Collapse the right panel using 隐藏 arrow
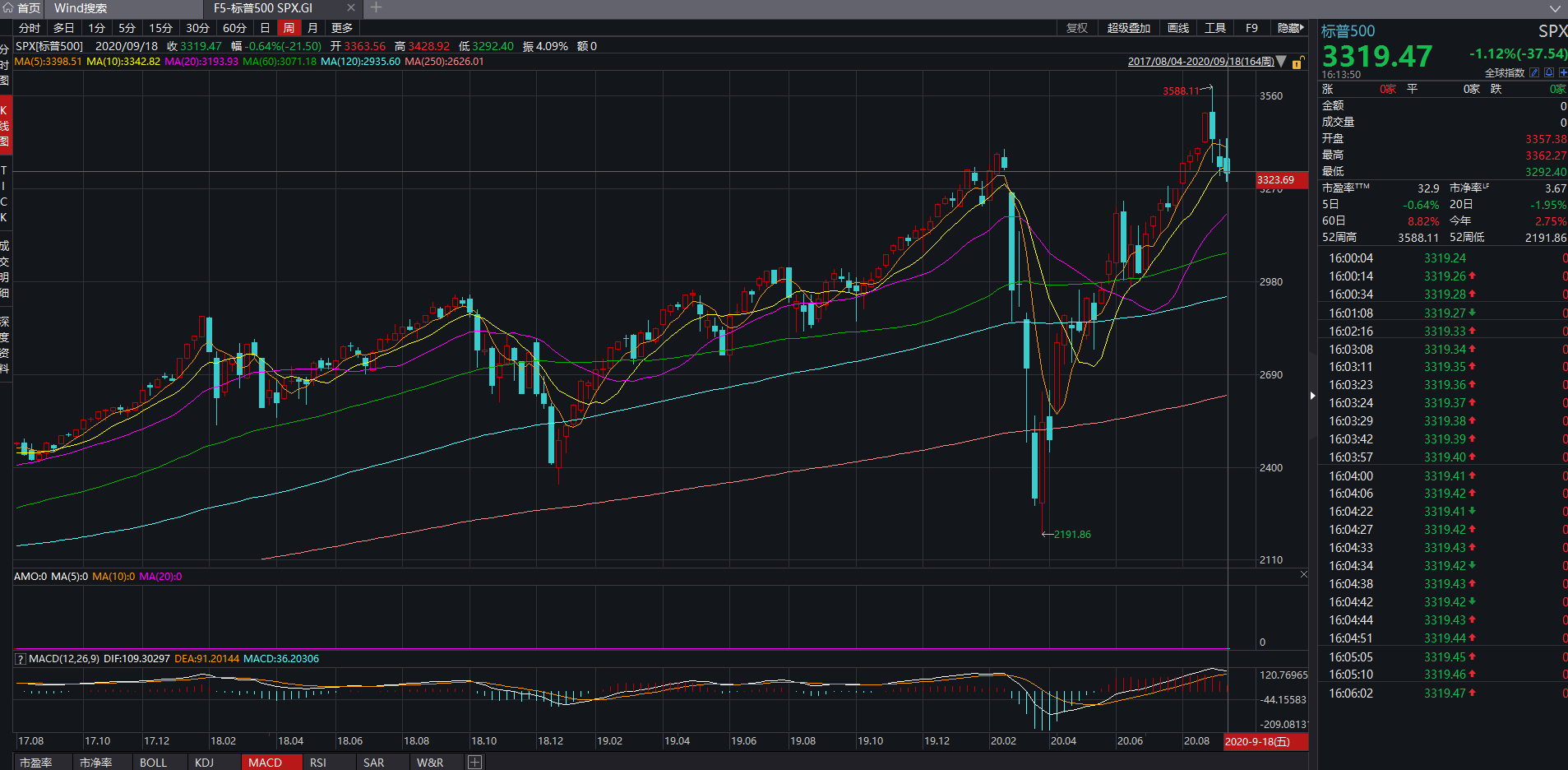 point(1290,28)
